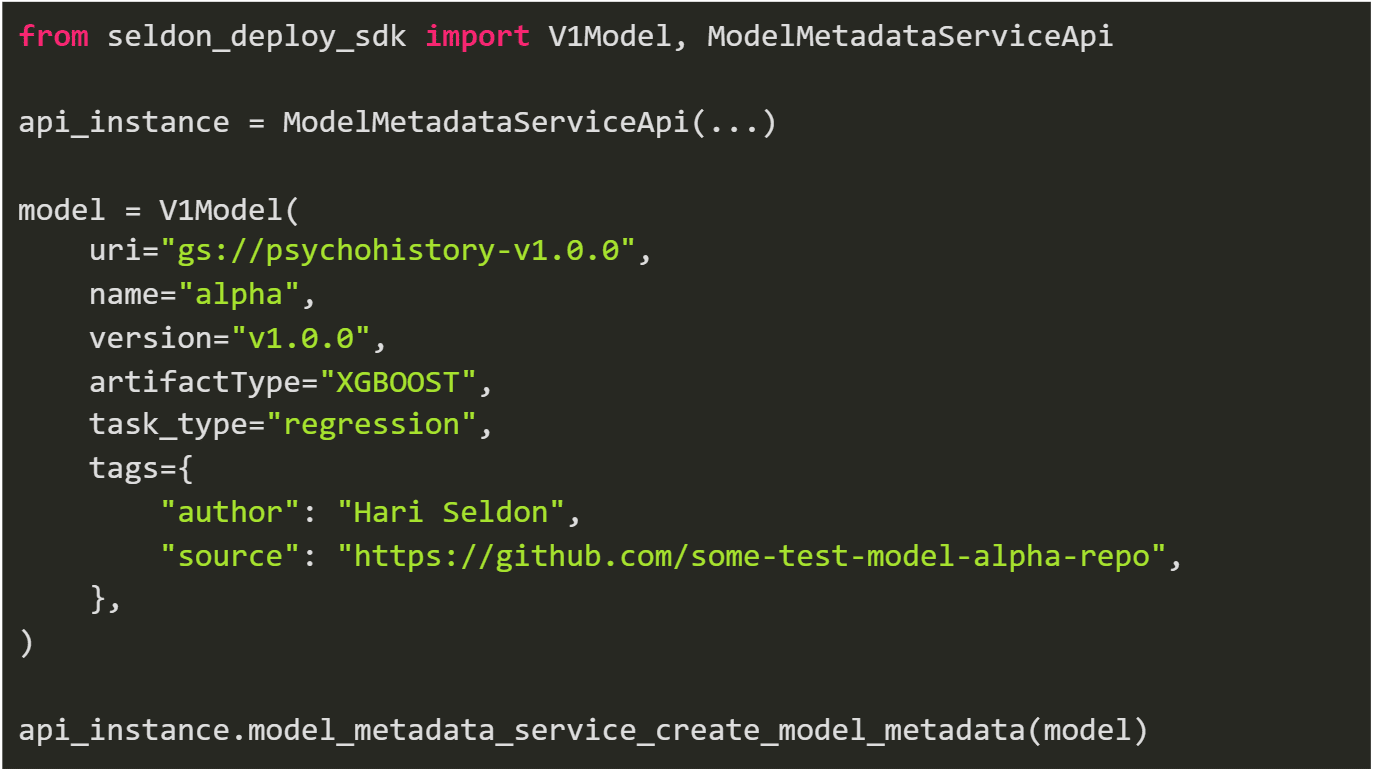Viewport: 1374px width, 769px height.
Task: Click the "XGBOOST" artifactType value
Action: click(397, 381)
